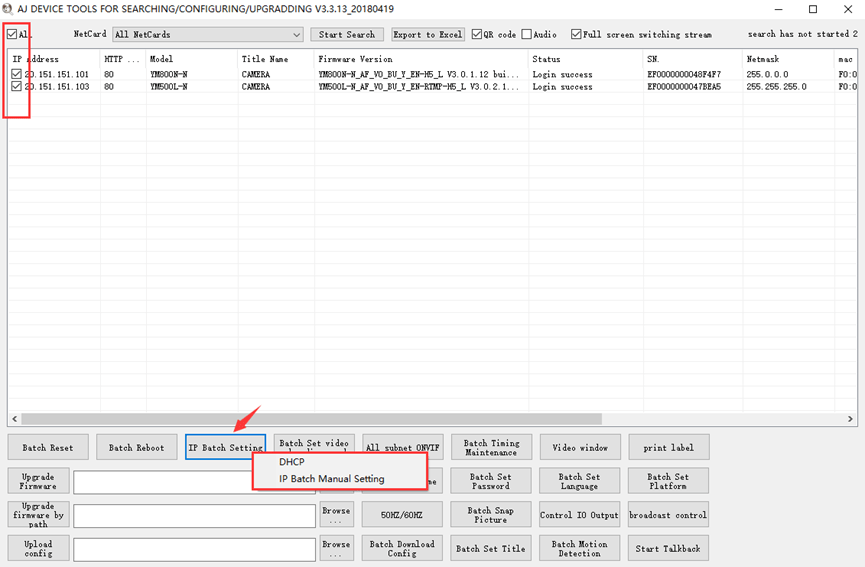This screenshot has height=567, width=865.
Task: Click Export to Excel button
Action: [428, 34]
